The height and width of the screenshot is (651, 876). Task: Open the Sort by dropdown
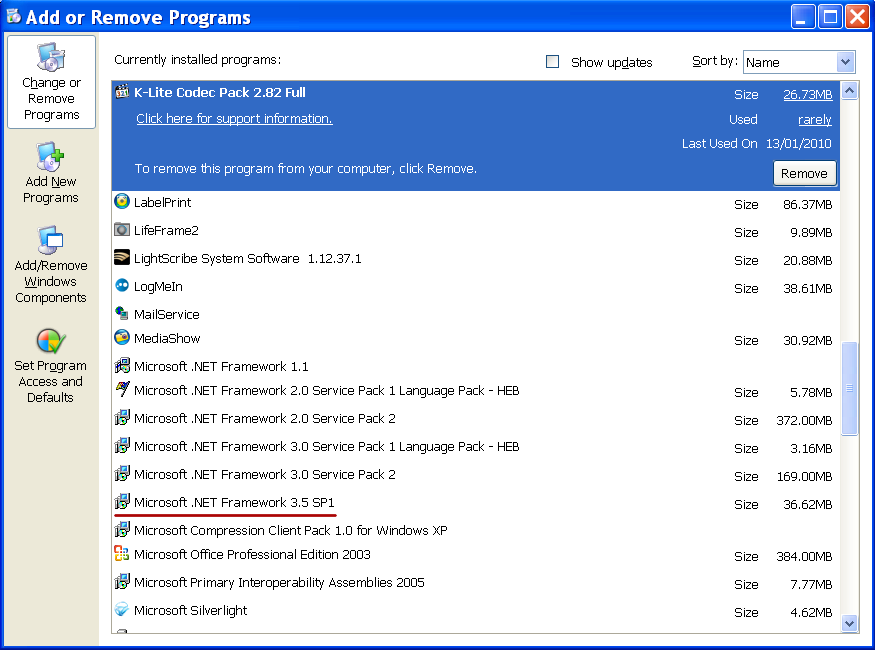[x=845, y=62]
